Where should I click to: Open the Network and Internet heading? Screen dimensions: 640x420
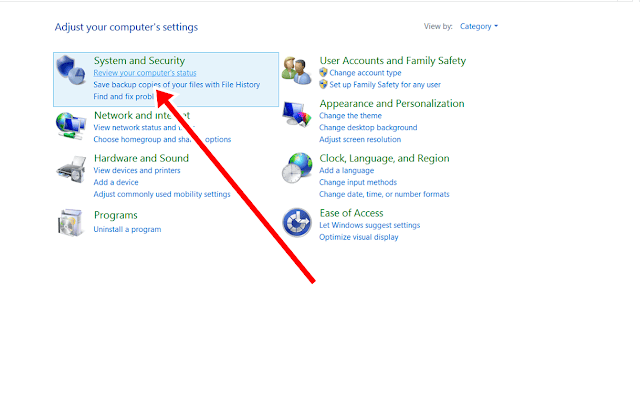click(142, 115)
